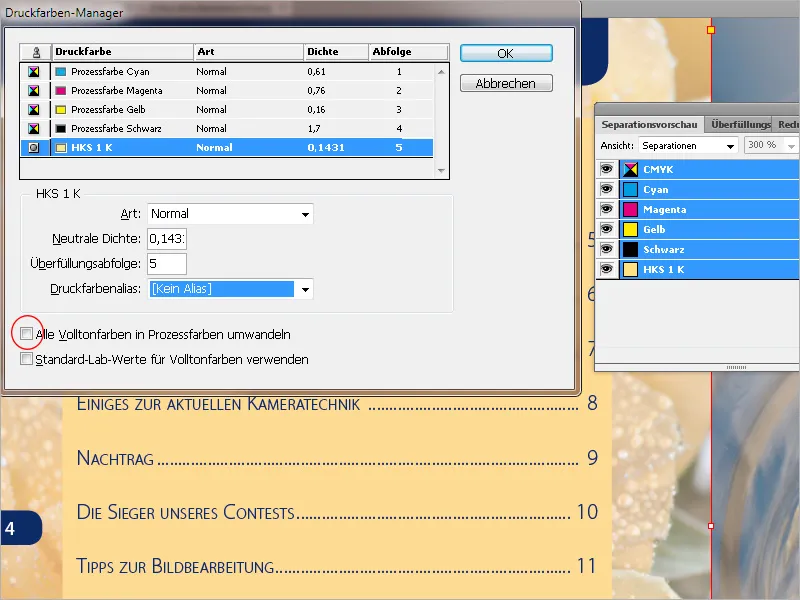The height and width of the screenshot is (600, 800).
Task: Switch to the Separationsvorschau tab
Action: pos(649,124)
